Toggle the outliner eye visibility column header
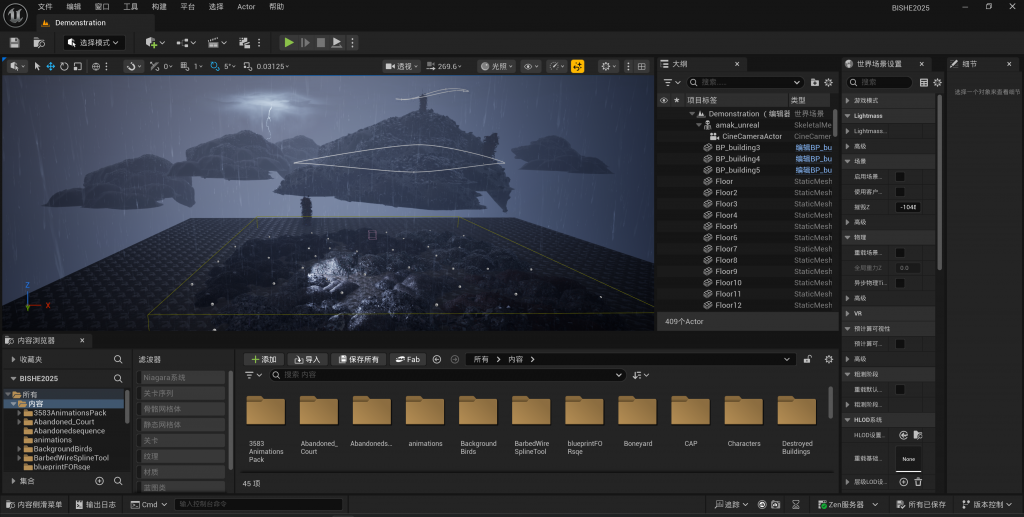Image resolution: width=1024 pixels, height=517 pixels. (x=663, y=100)
